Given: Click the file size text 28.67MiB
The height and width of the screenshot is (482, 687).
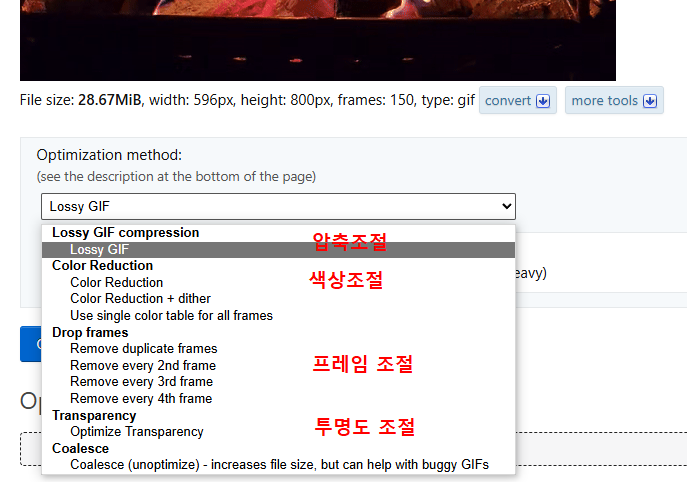Looking at the screenshot, I should [x=110, y=100].
